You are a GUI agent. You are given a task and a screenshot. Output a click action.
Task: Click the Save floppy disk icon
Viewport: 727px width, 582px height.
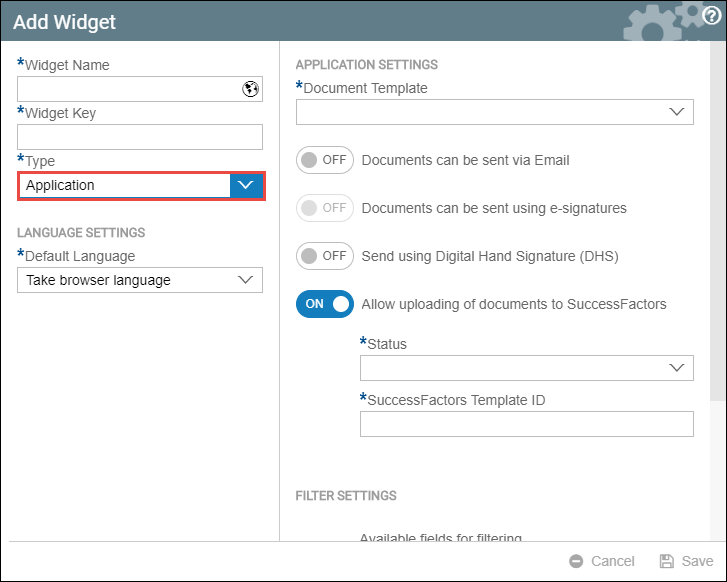click(x=667, y=561)
